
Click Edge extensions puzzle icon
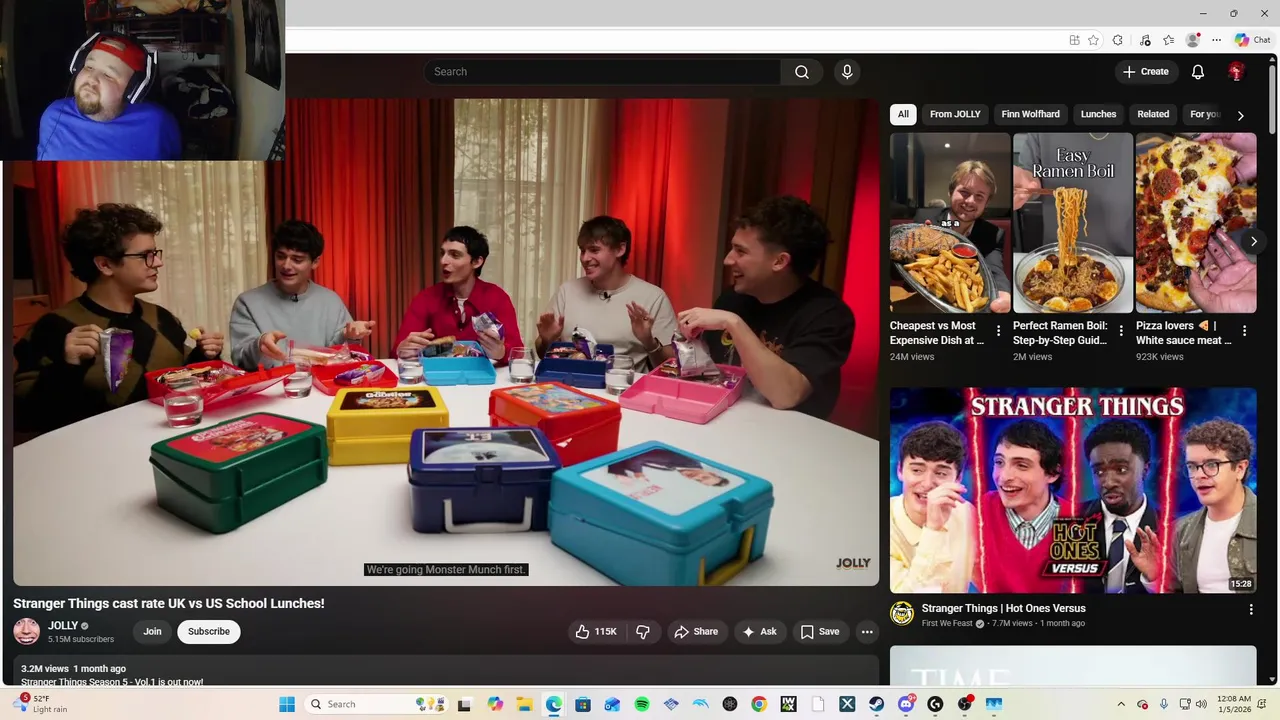(1118, 40)
